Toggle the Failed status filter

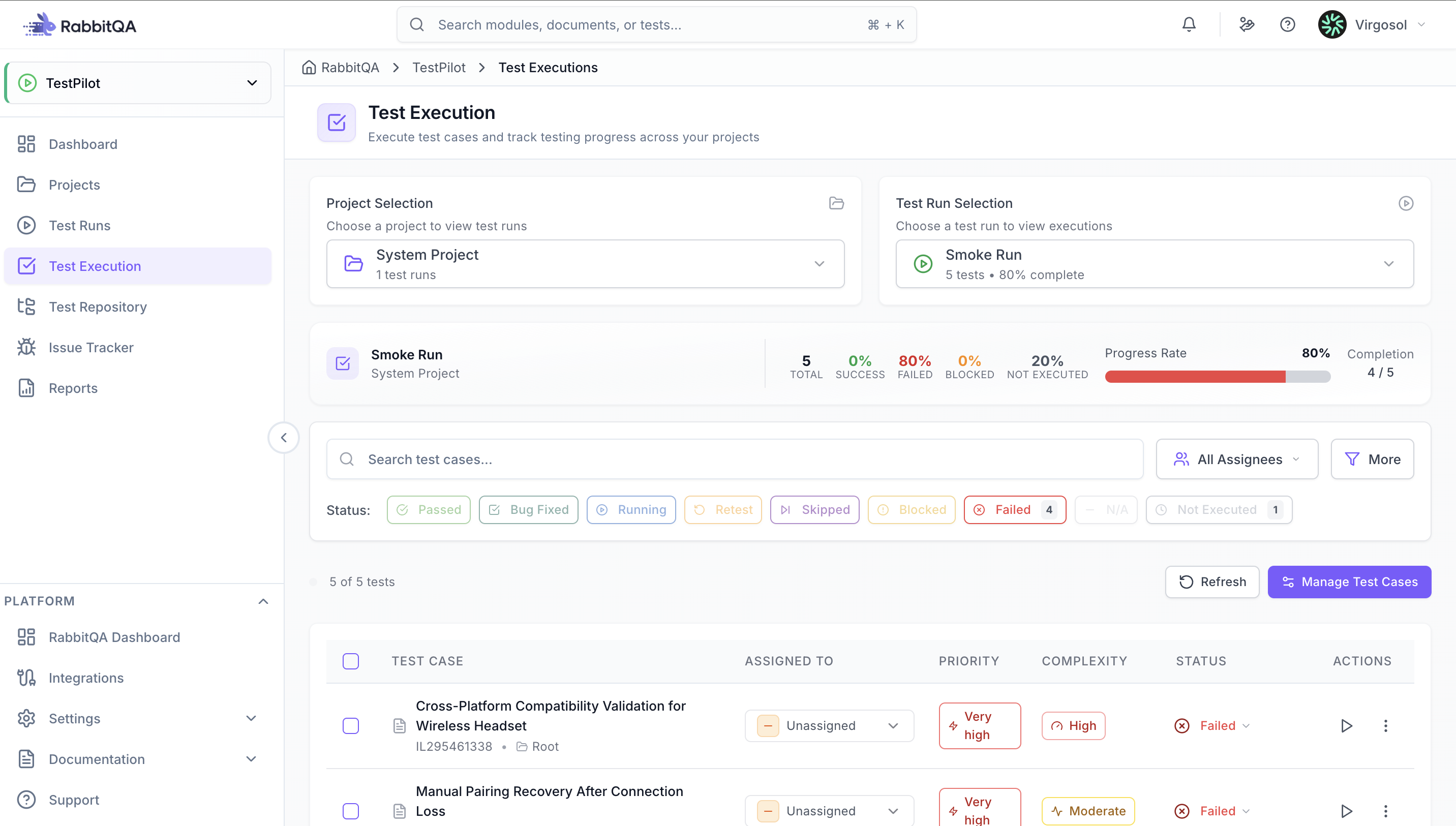tap(1015, 509)
